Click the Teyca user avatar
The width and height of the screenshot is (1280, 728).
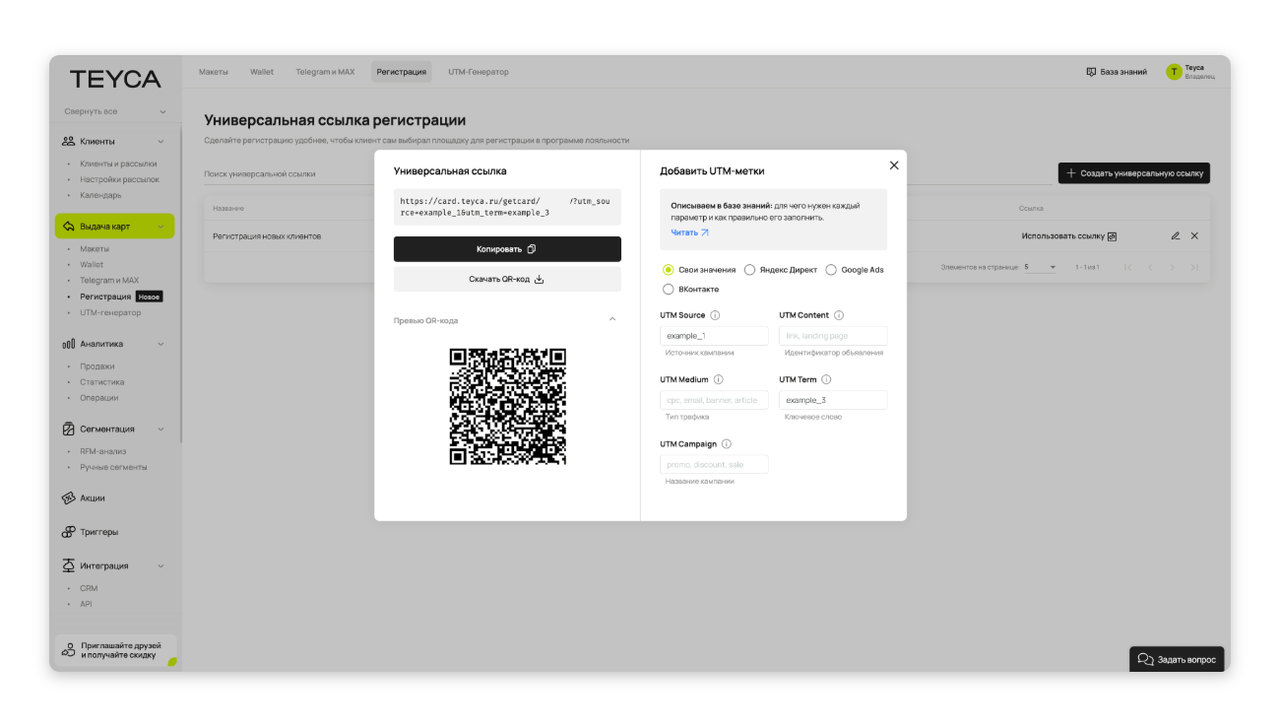1174,72
